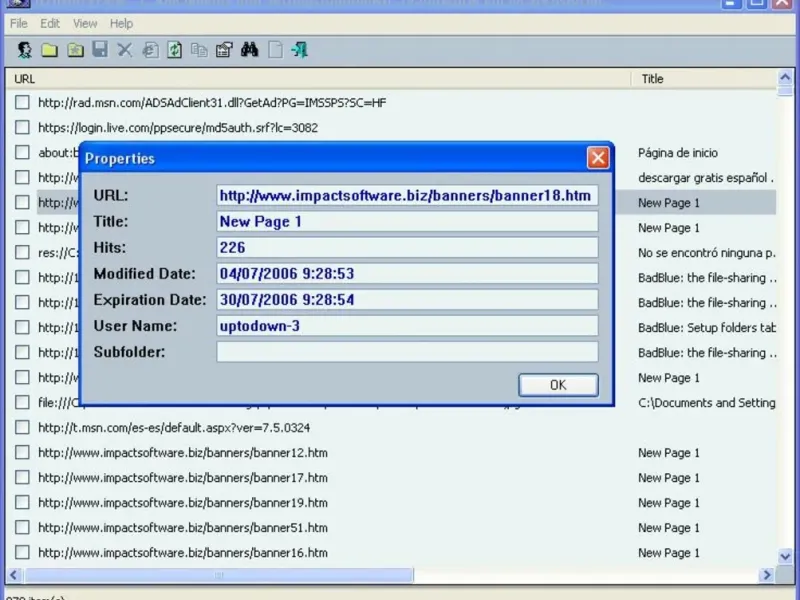
Task: Click the floppy disk save icon
Action: (x=100, y=49)
